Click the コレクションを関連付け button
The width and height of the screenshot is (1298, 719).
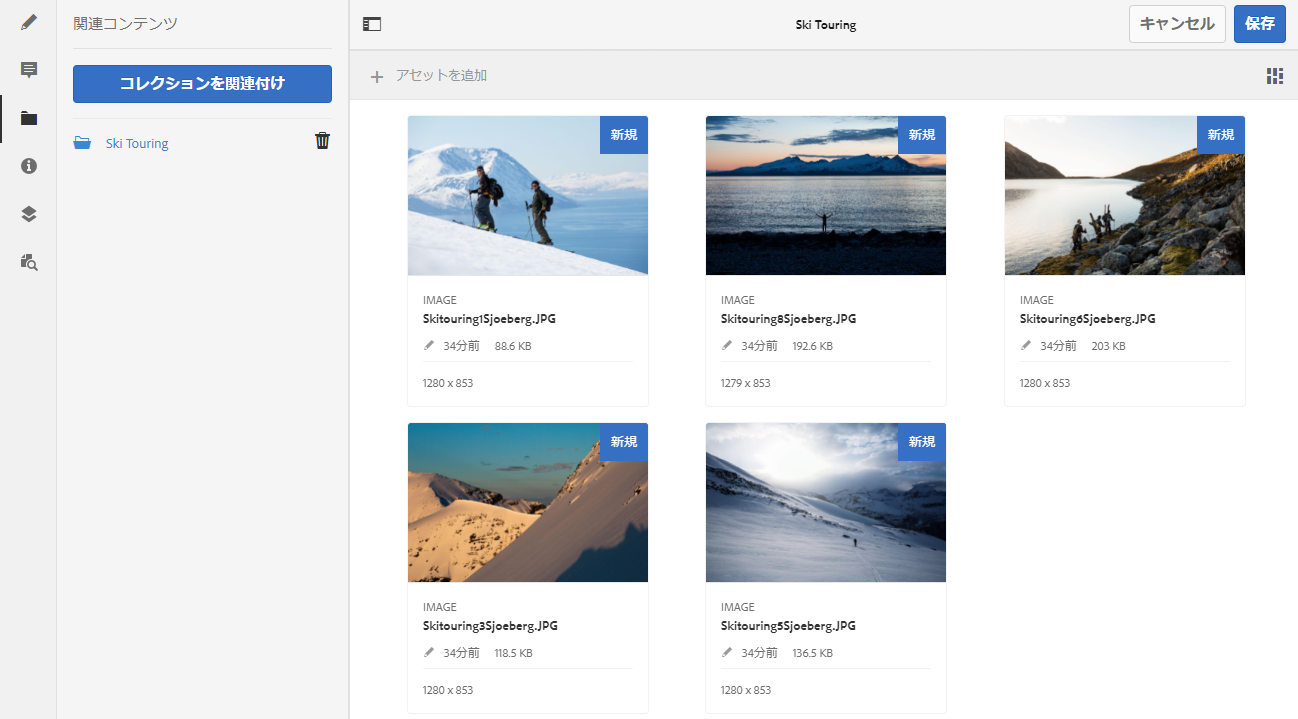click(x=202, y=84)
